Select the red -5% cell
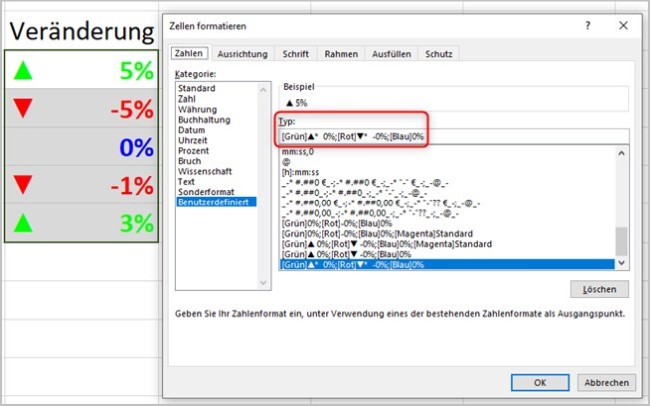The height and width of the screenshot is (406, 650). pos(82,108)
